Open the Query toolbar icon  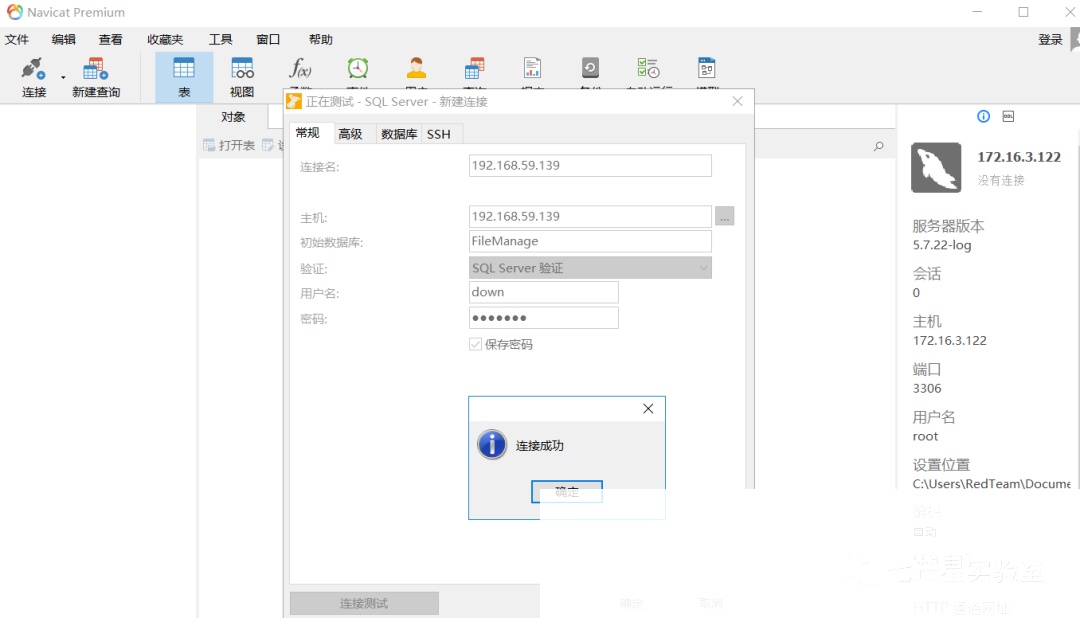[474, 69]
